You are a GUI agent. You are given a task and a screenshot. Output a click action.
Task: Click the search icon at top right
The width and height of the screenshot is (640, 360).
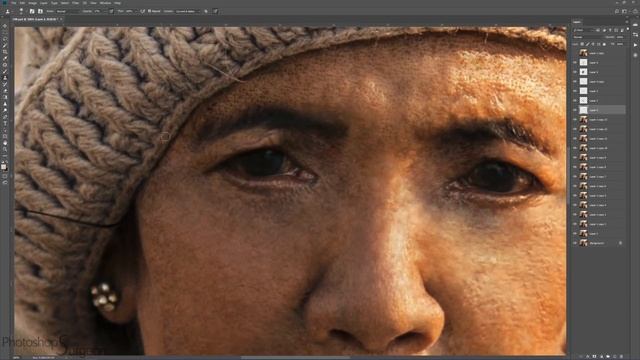pos(617,11)
